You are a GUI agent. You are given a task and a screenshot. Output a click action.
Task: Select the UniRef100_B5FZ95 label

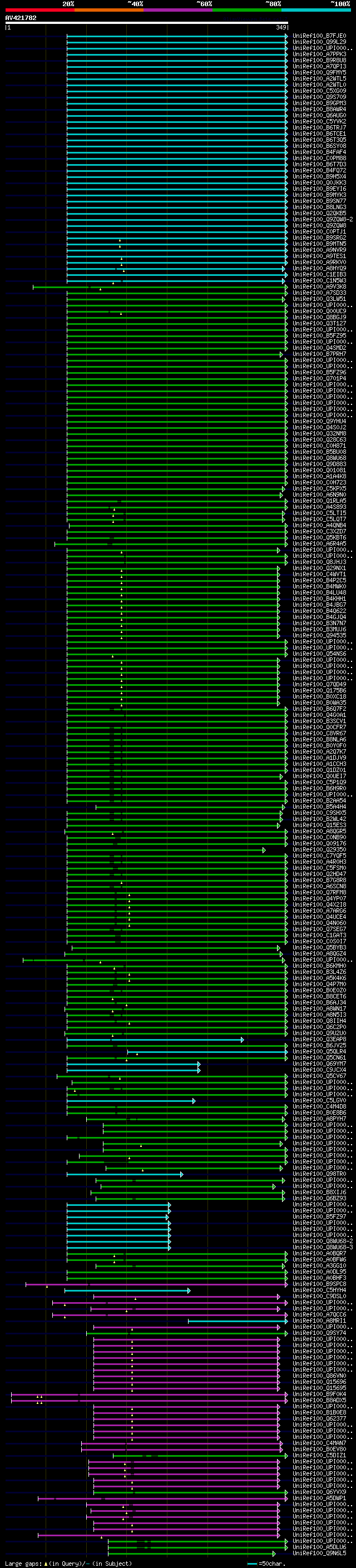(319, 335)
